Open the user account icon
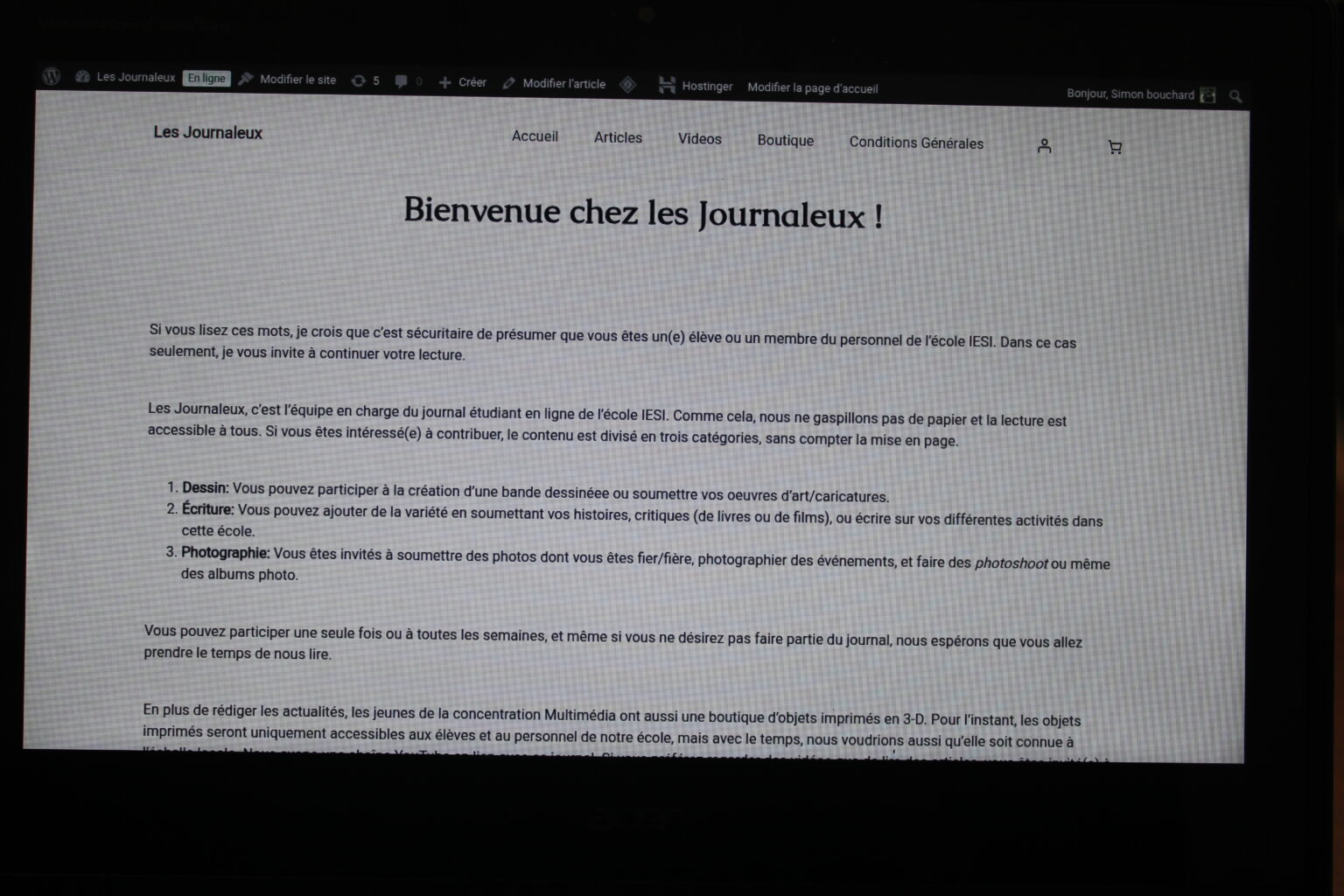The width and height of the screenshot is (1344, 896). [x=1044, y=146]
